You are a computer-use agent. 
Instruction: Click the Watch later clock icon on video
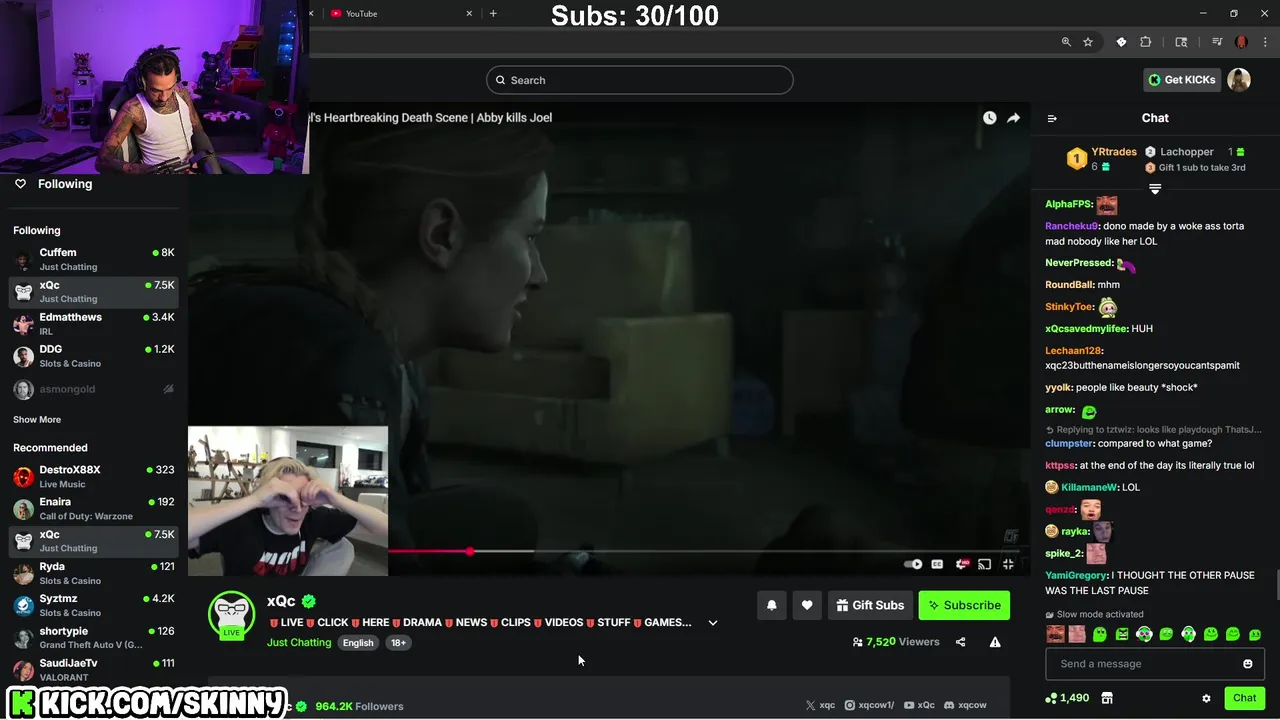(x=989, y=117)
